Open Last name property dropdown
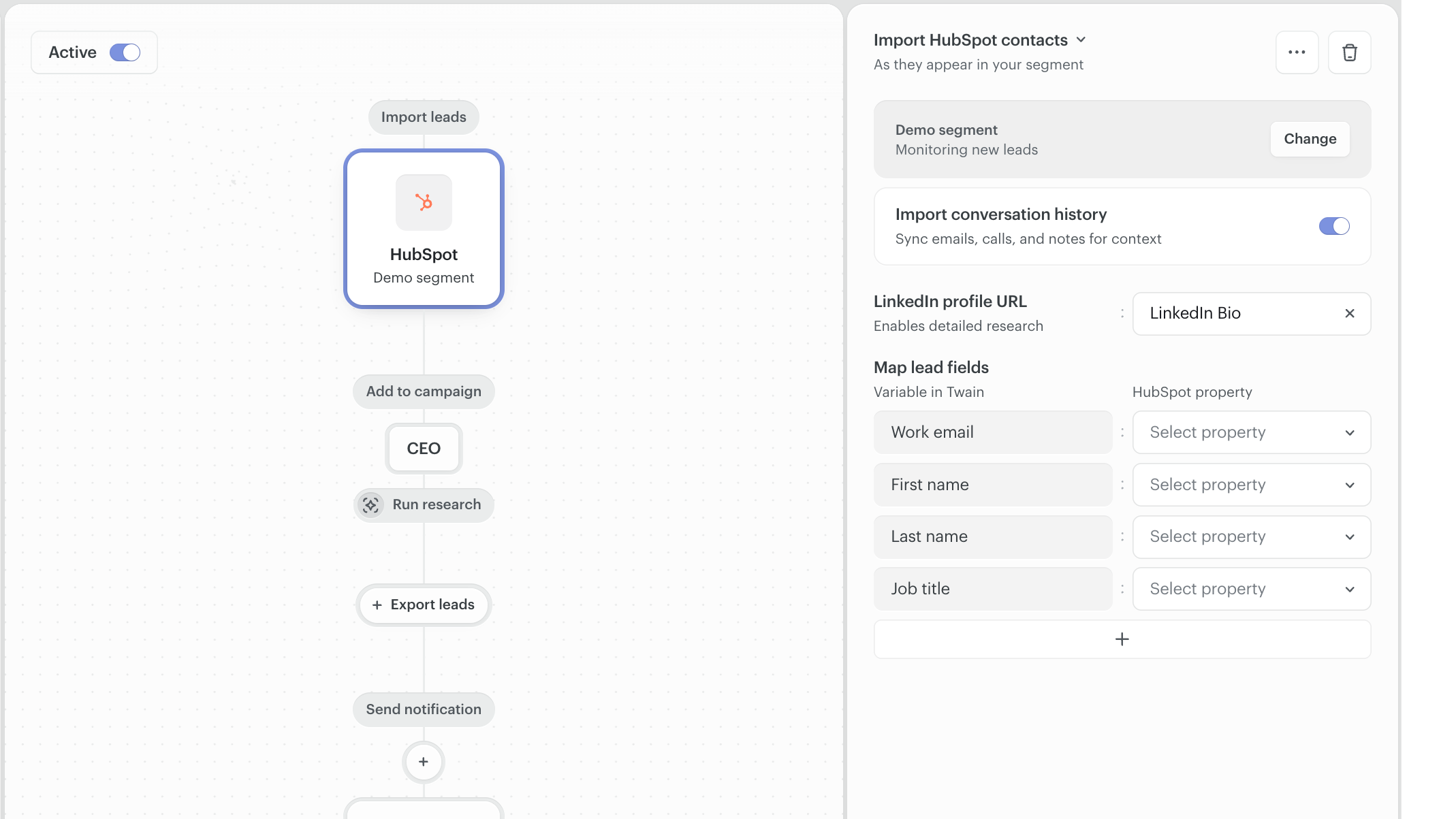This screenshot has width=1456, height=819. point(1251,536)
